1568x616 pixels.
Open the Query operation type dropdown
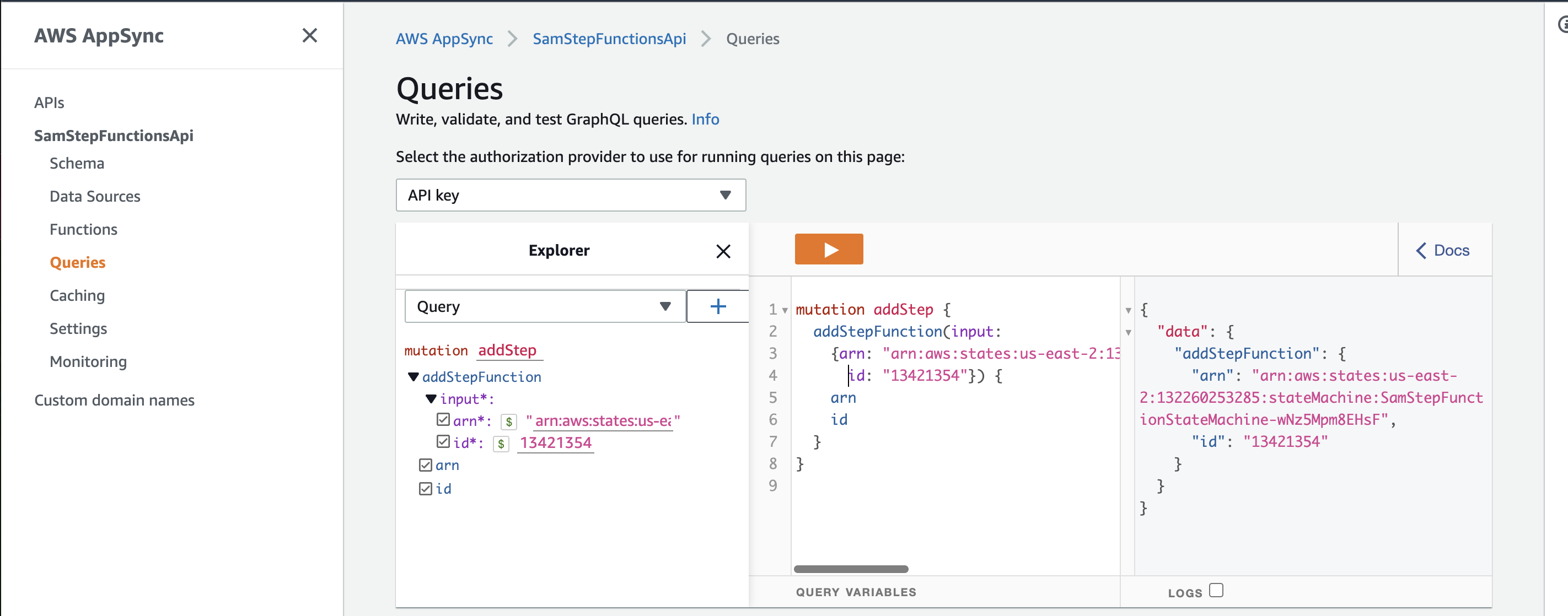[x=544, y=306]
